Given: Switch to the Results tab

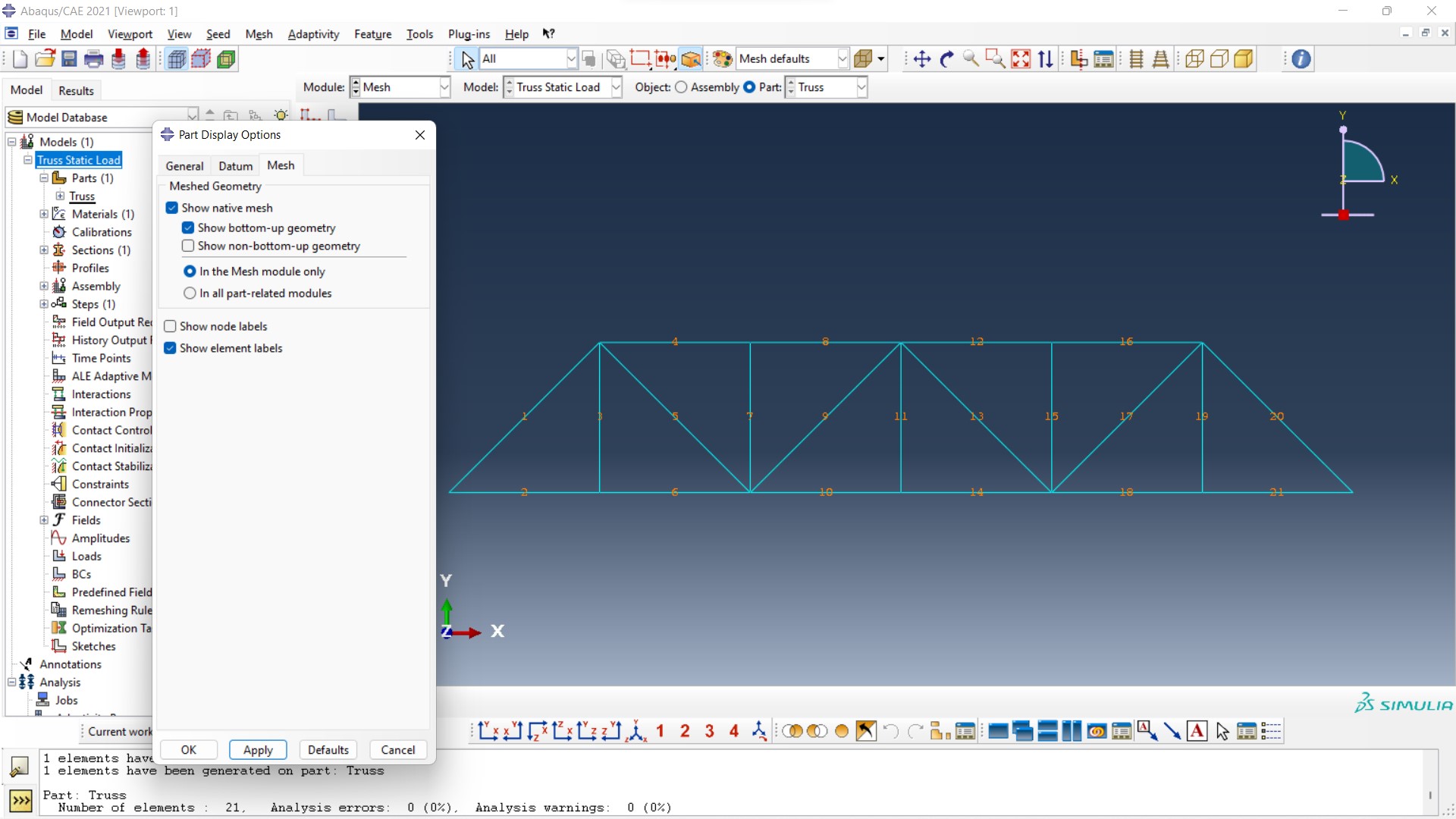Looking at the screenshot, I should (x=76, y=90).
